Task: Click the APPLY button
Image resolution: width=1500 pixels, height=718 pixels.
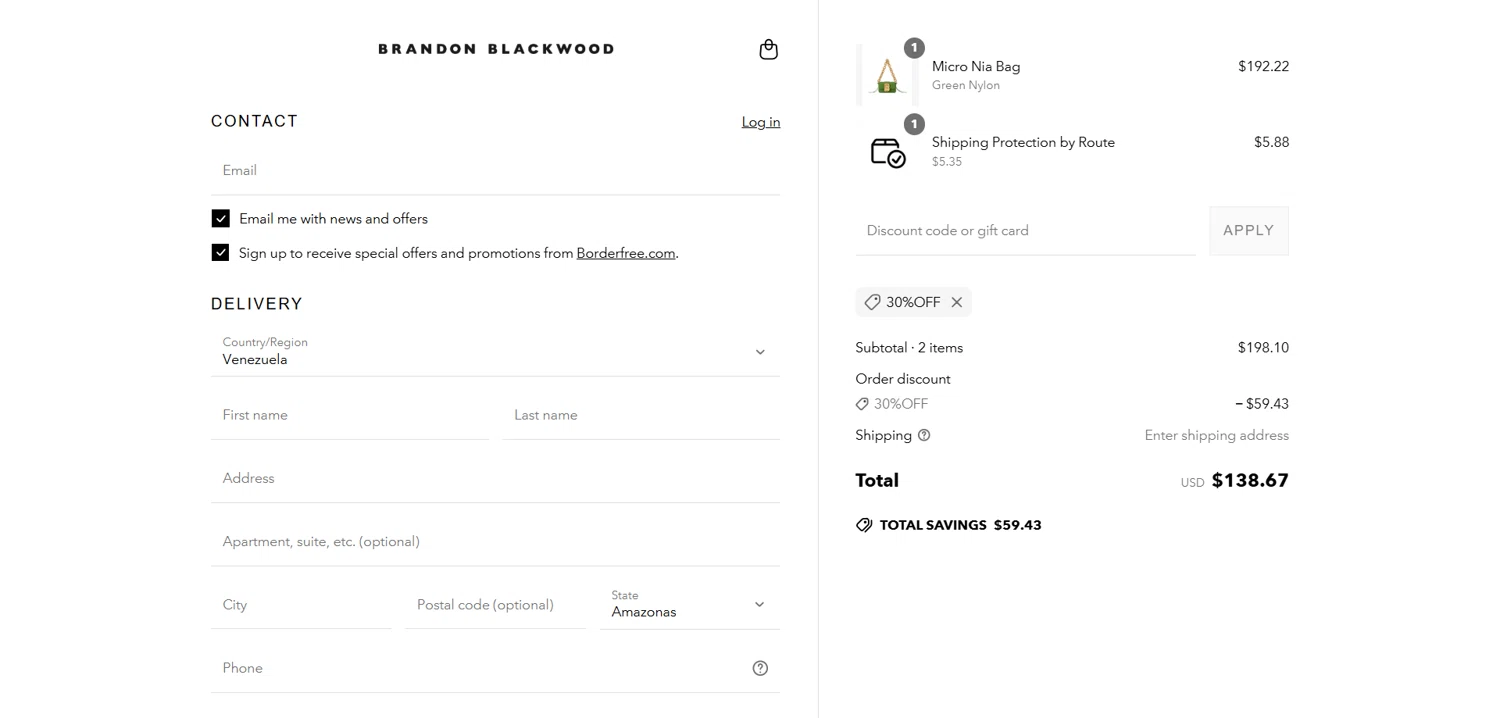Action: pyautogui.click(x=1249, y=231)
